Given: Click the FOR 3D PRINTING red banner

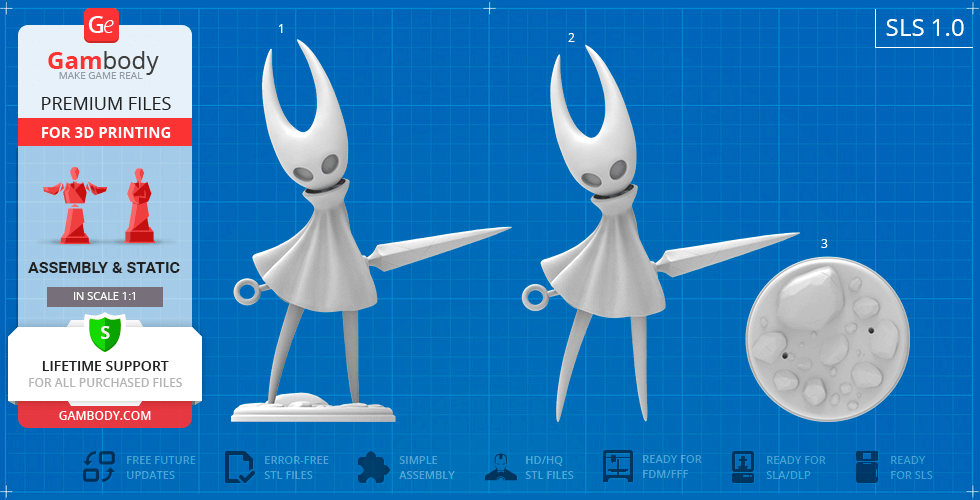Looking at the screenshot, I should tap(105, 132).
